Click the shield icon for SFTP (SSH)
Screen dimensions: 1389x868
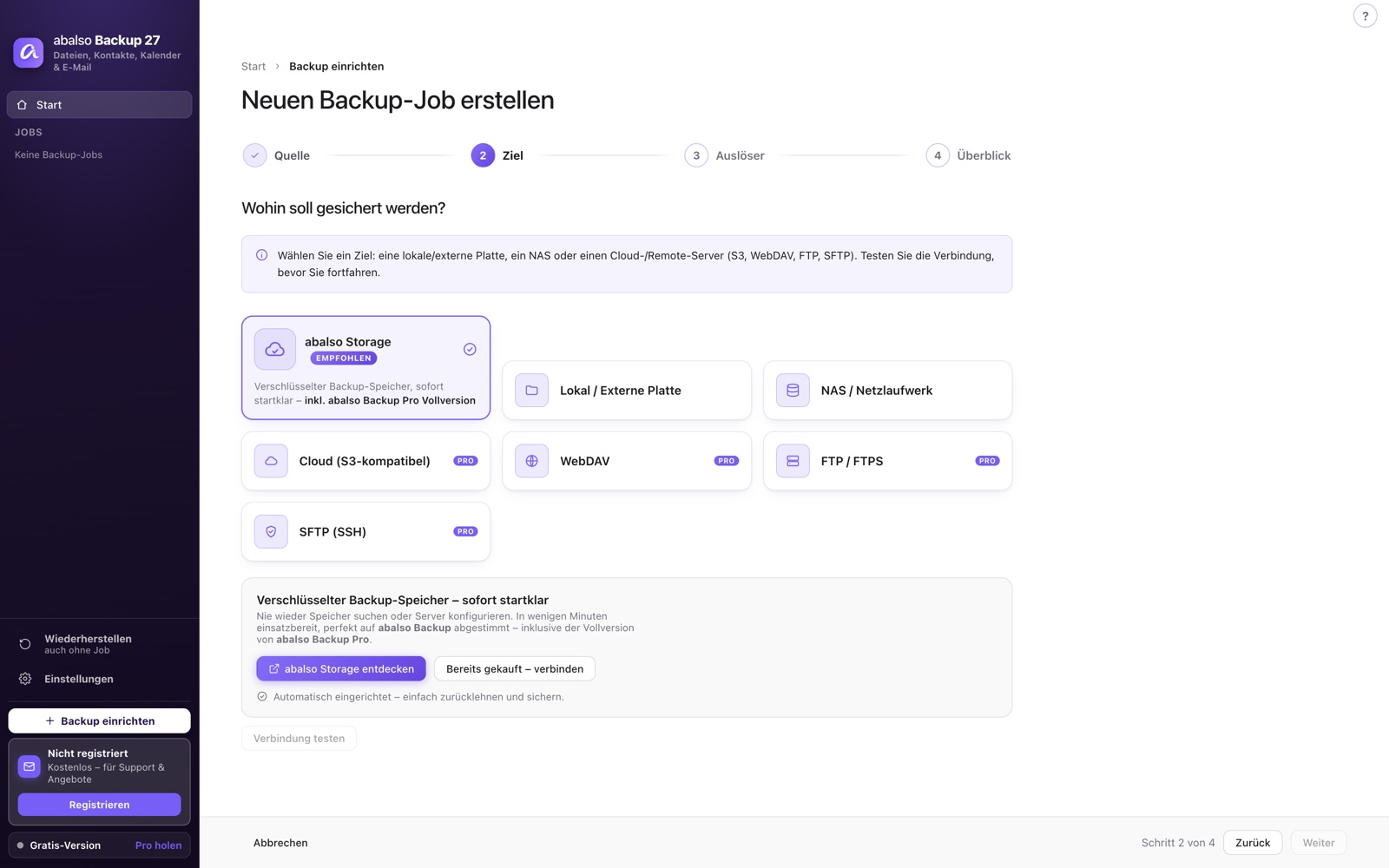click(271, 531)
